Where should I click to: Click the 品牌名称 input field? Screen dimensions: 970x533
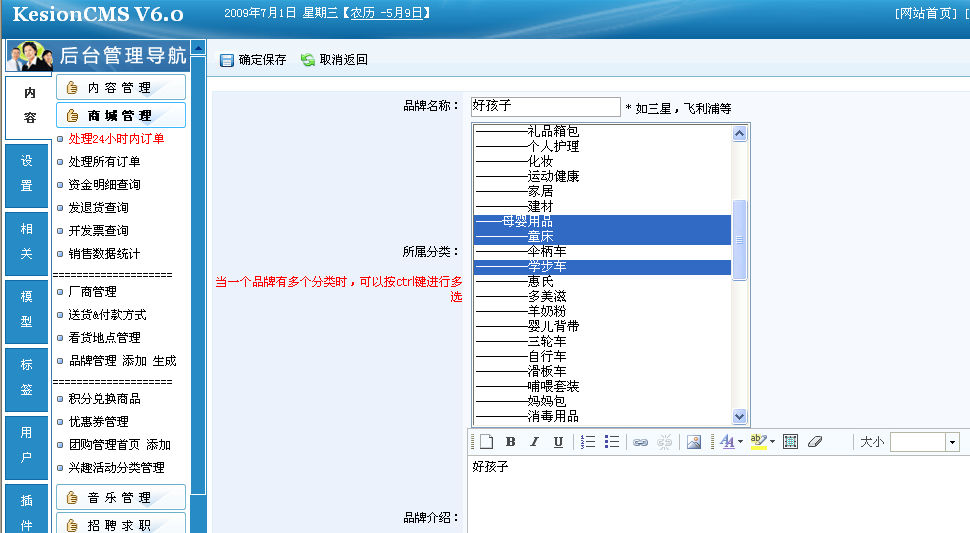[x=545, y=106]
